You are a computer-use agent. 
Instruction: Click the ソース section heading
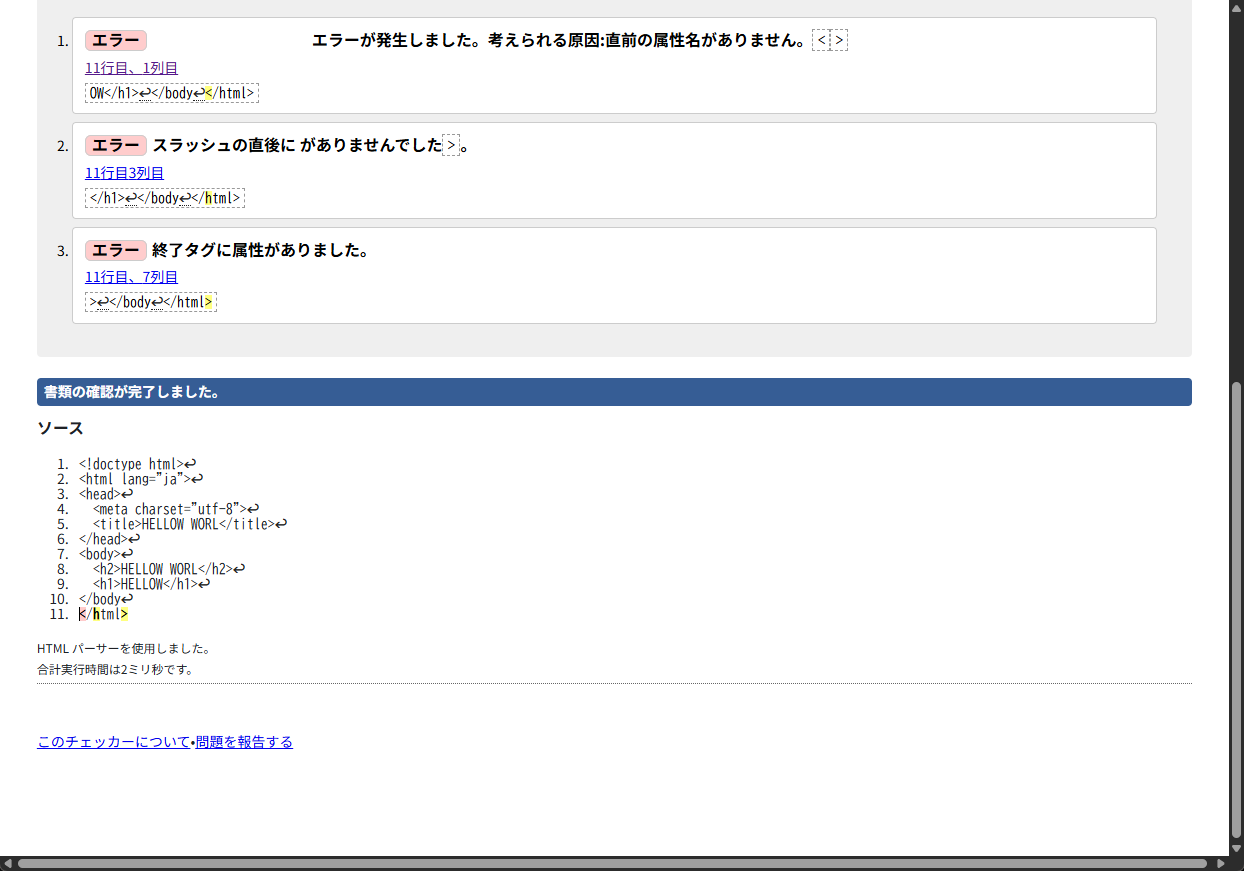[x=60, y=428]
